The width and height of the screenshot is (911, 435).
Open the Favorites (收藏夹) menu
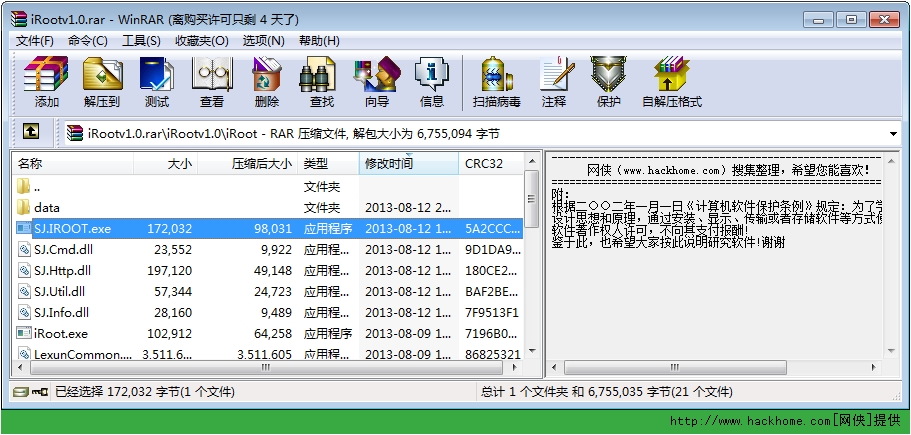click(202, 41)
